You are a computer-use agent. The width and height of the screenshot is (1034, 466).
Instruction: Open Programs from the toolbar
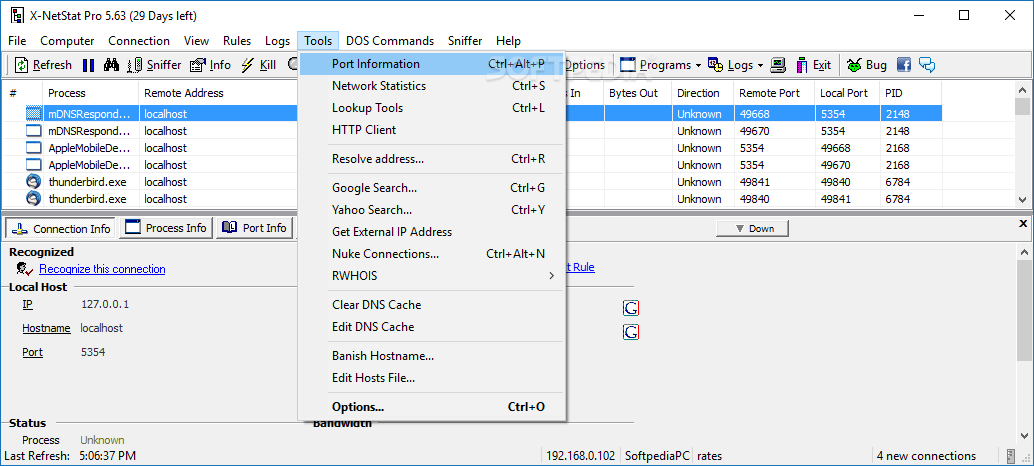coord(655,65)
